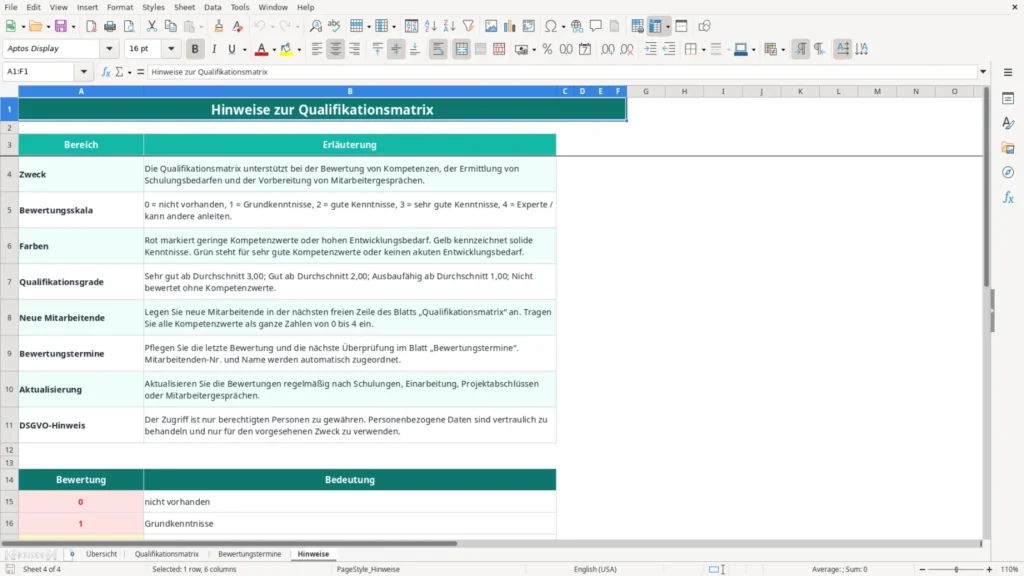This screenshot has width=1024, height=576.
Task: Toggle Merge and Center Cells
Action: (461, 49)
